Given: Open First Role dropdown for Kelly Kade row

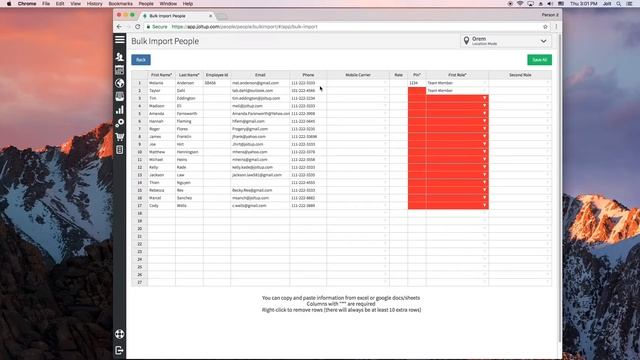Looking at the screenshot, I should 484,167.
